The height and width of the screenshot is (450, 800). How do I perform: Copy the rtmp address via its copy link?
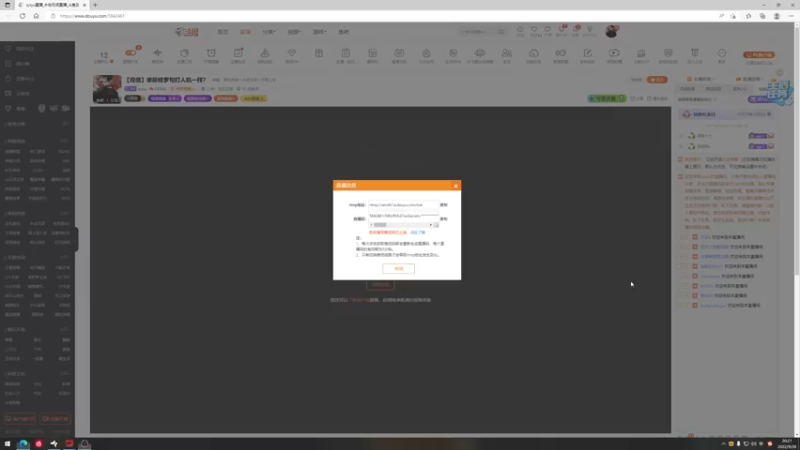click(444, 205)
